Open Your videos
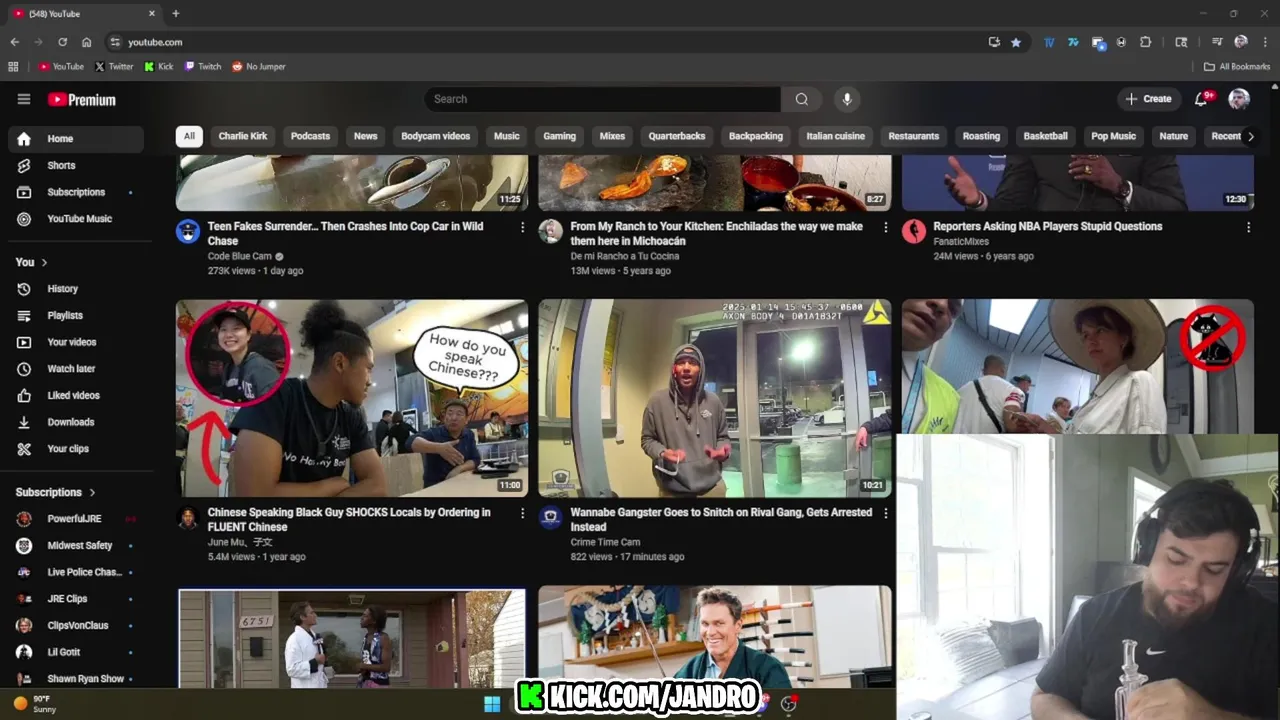The height and width of the screenshot is (720, 1280). pyautogui.click(x=76, y=342)
